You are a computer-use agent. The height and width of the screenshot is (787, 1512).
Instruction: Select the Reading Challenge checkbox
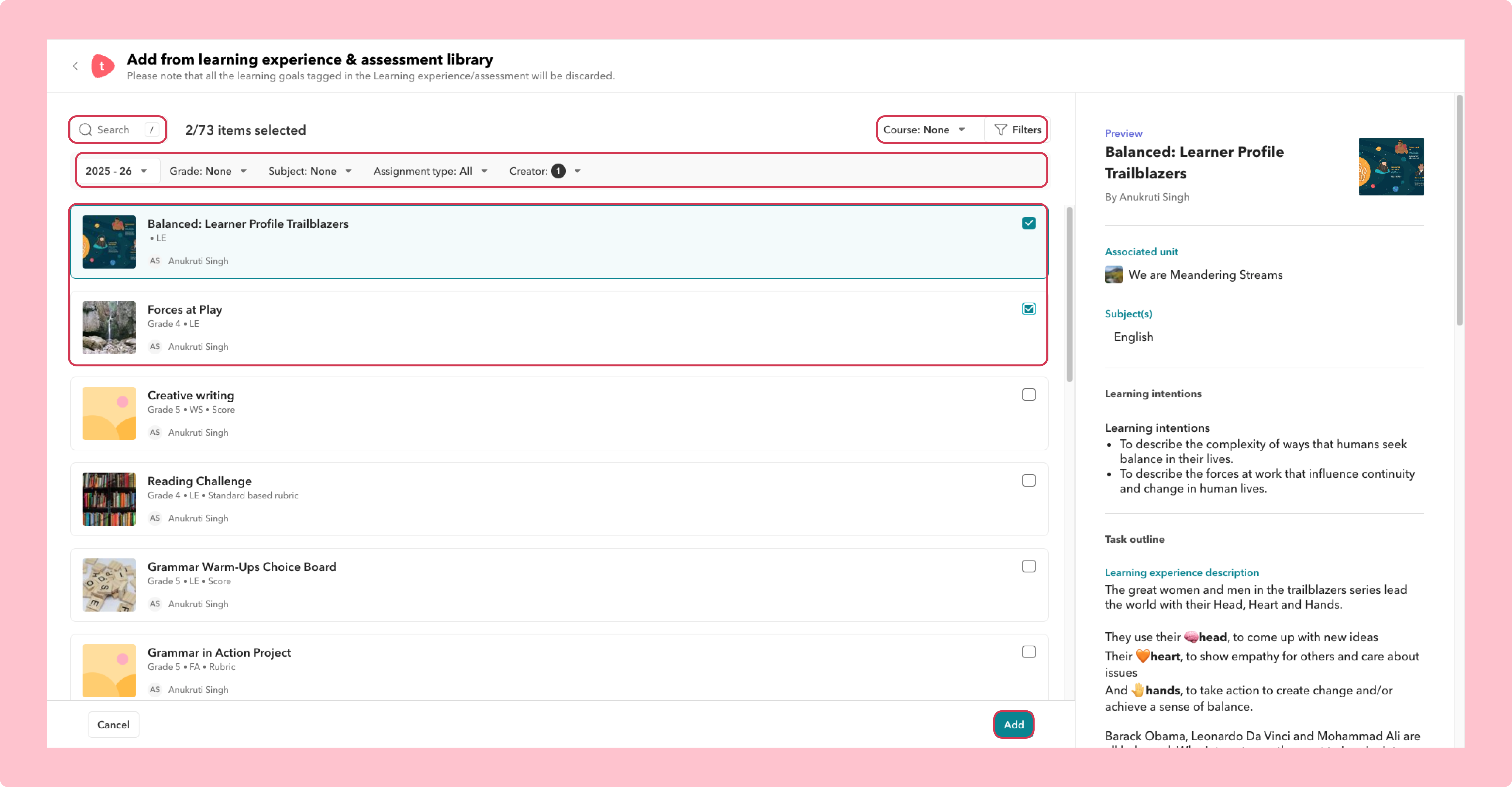pos(1028,480)
